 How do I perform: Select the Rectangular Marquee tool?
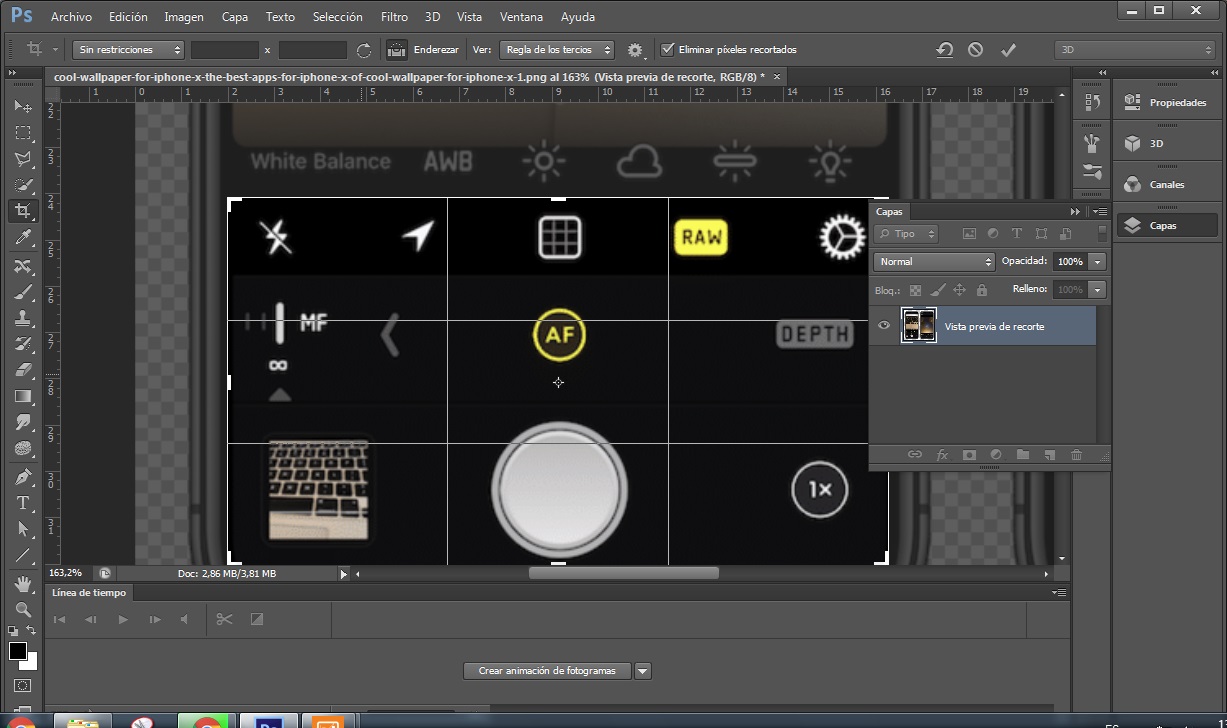22,132
